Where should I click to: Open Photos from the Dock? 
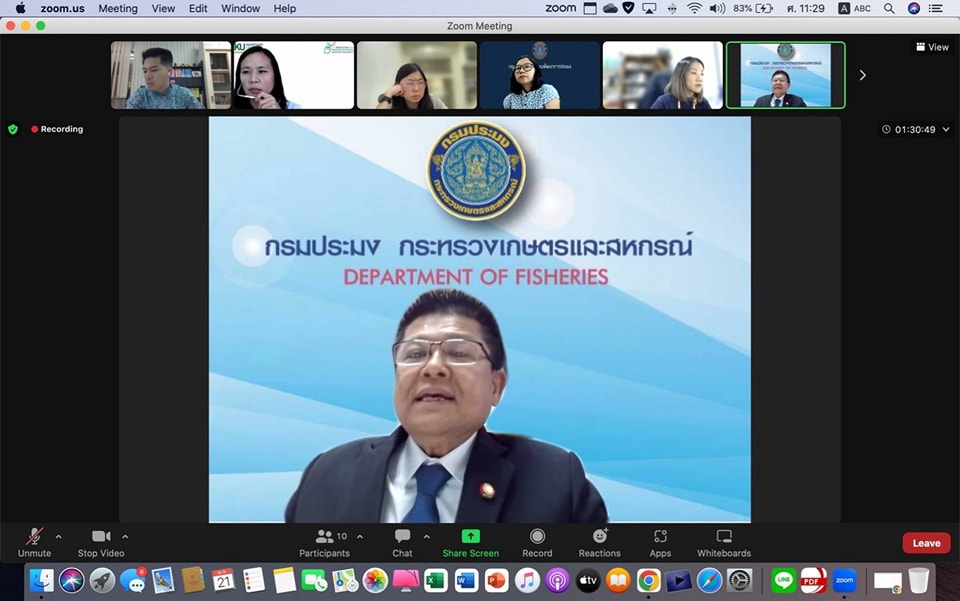pyautogui.click(x=375, y=580)
